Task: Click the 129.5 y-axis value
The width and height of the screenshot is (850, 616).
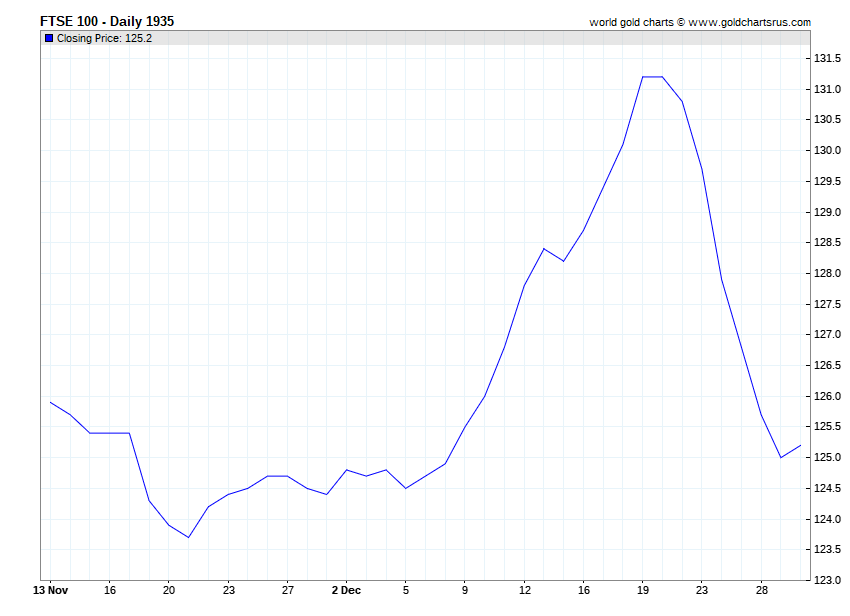Action: pyautogui.click(x=827, y=181)
